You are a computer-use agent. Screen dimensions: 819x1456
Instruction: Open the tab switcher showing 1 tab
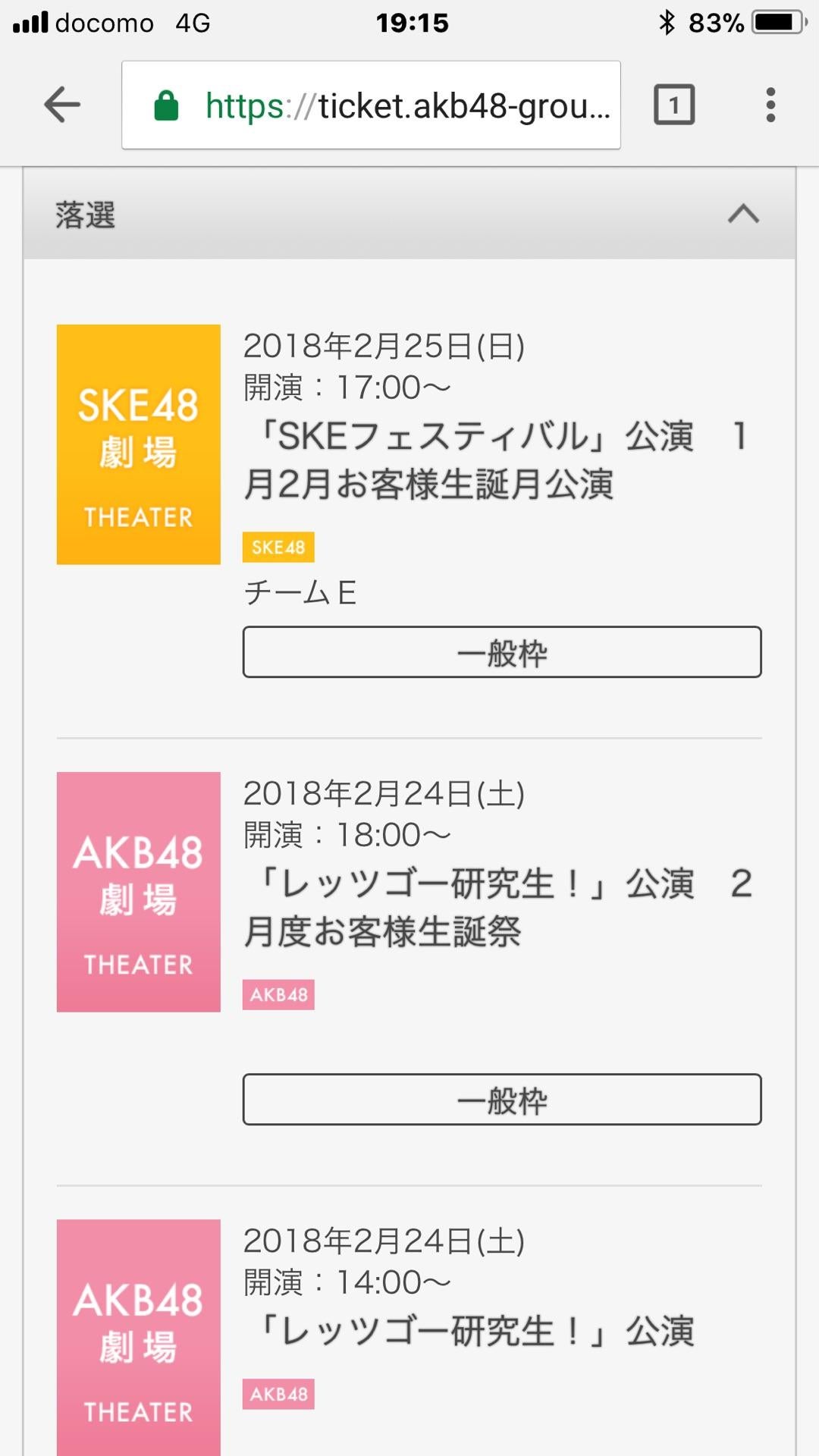[x=673, y=105]
